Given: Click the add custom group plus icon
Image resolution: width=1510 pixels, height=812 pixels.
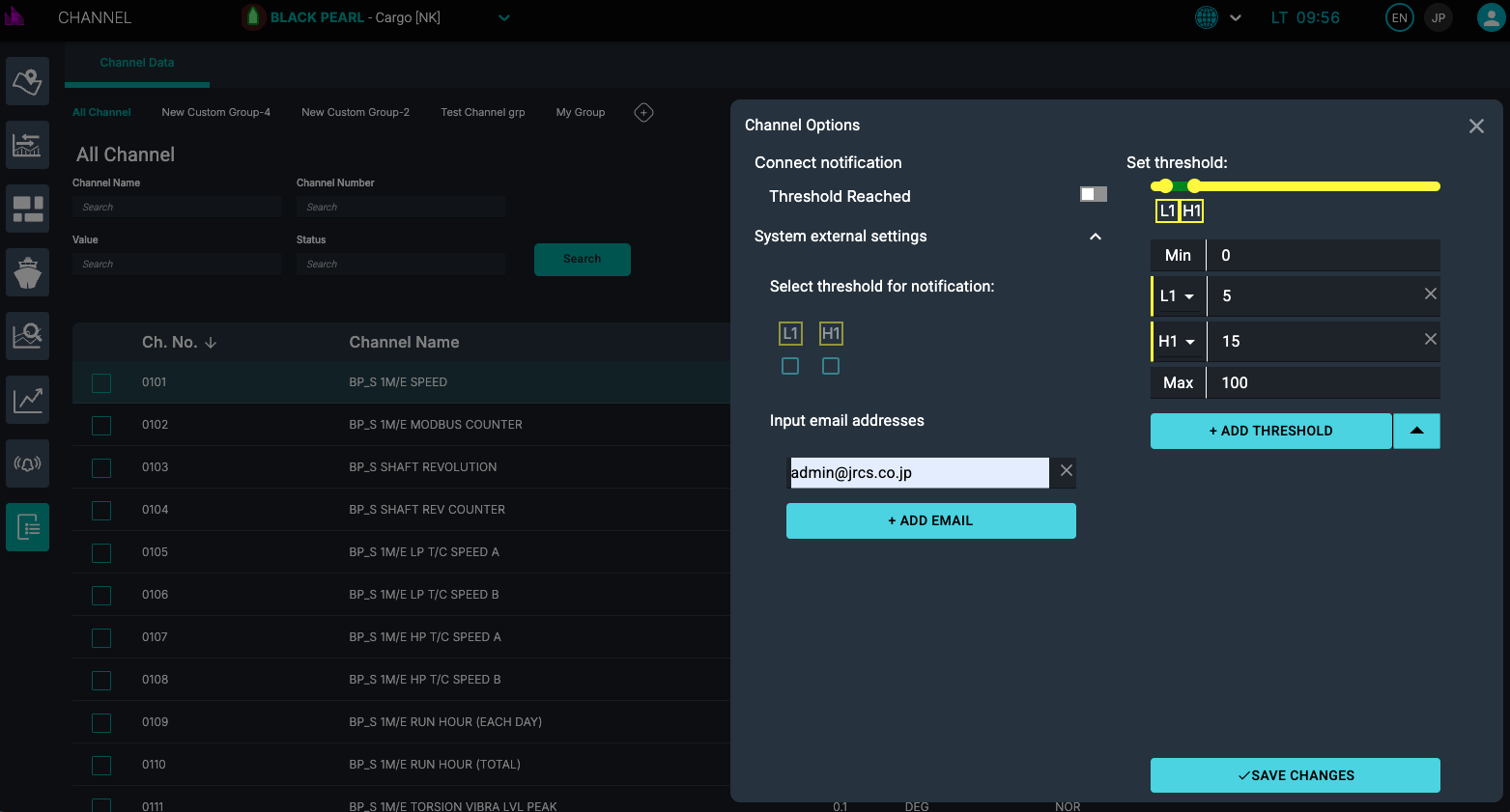Looking at the screenshot, I should pyautogui.click(x=643, y=113).
